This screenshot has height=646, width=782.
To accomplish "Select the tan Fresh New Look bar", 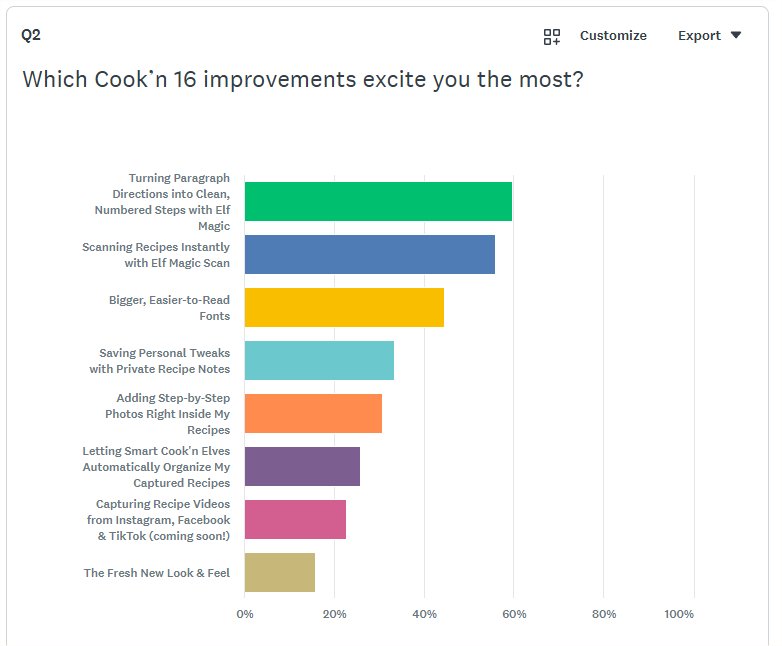I will [280, 572].
